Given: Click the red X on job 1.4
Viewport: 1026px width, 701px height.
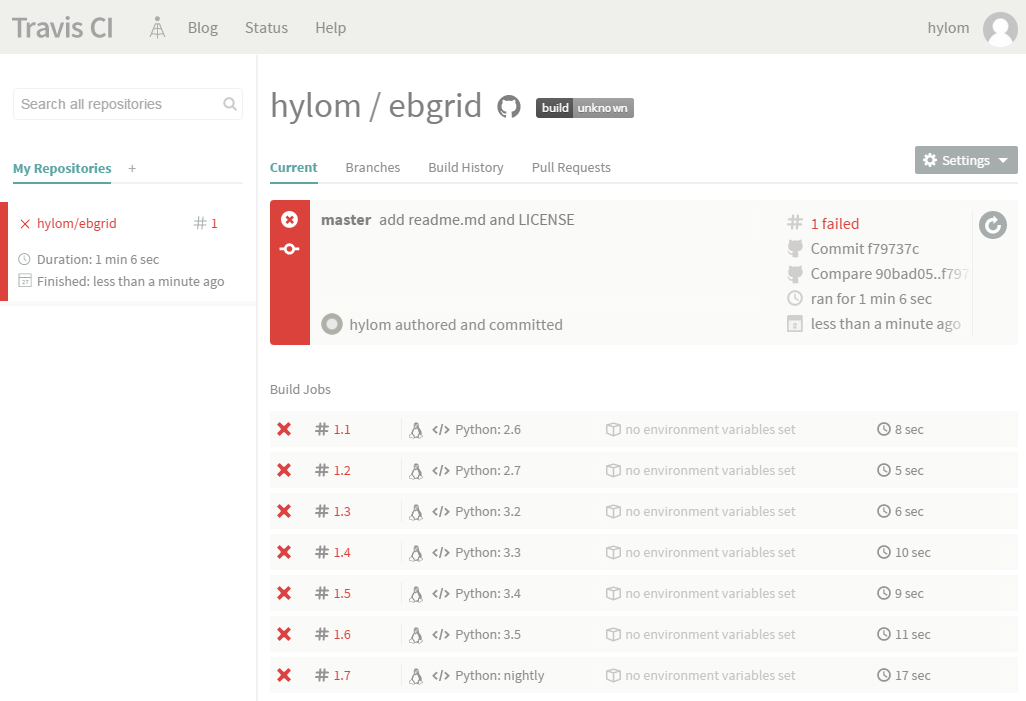Looking at the screenshot, I should (x=284, y=552).
